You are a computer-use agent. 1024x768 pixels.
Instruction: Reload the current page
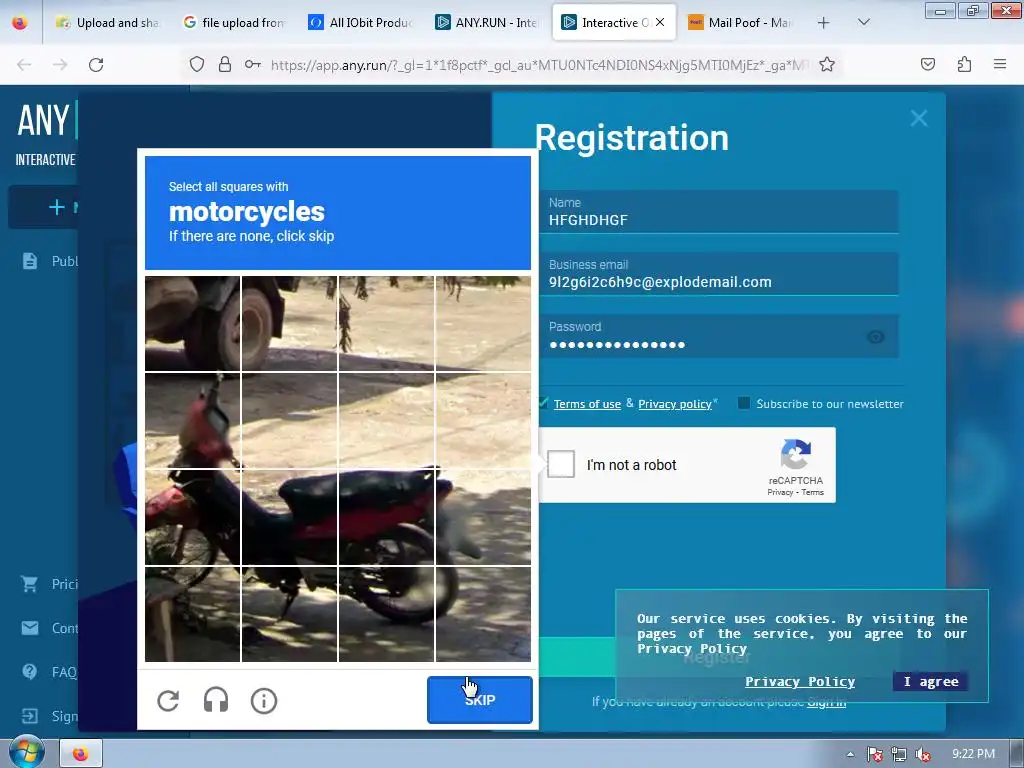click(96, 65)
